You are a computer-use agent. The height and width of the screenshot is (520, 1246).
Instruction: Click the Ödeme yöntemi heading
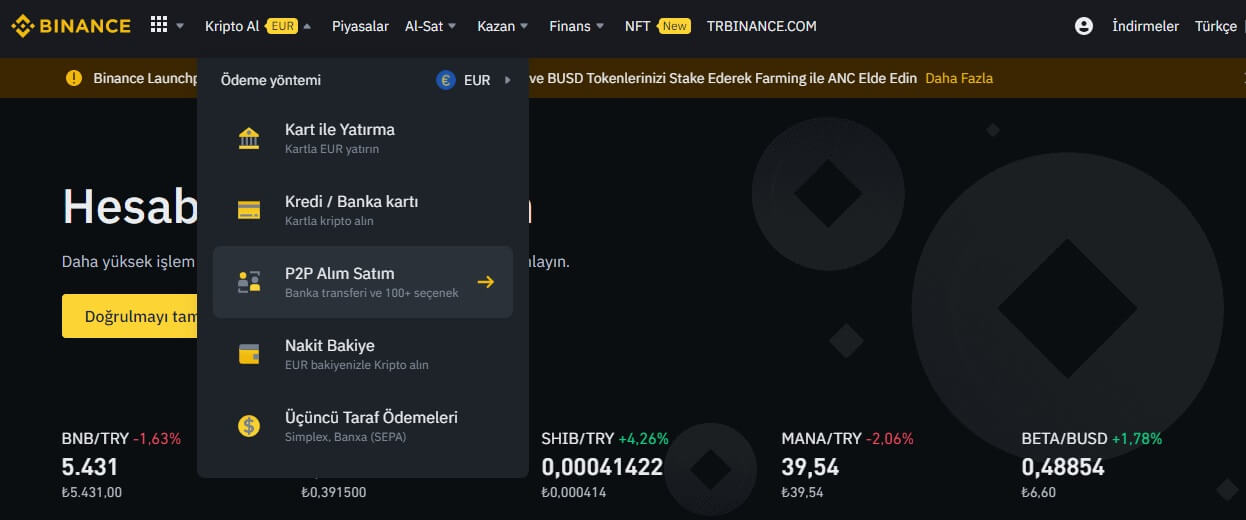(x=271, y=80)
